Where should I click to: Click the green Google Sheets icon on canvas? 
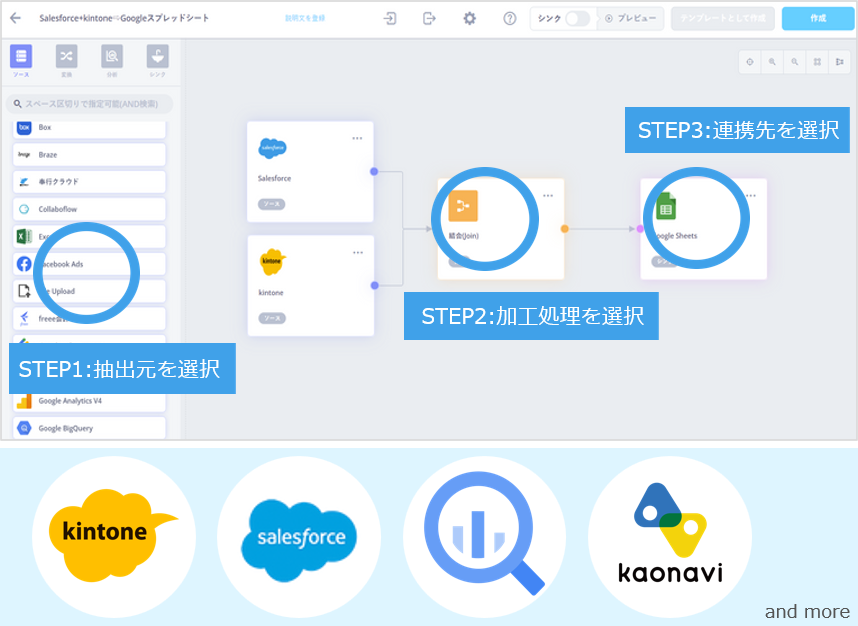666,207
